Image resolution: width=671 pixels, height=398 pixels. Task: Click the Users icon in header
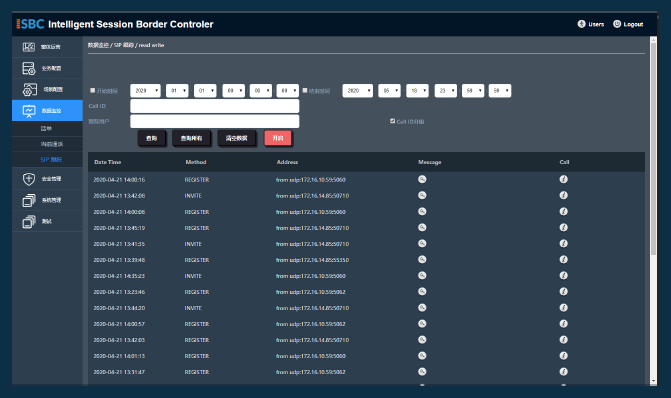pyautogui.click(x=581, y=24)
